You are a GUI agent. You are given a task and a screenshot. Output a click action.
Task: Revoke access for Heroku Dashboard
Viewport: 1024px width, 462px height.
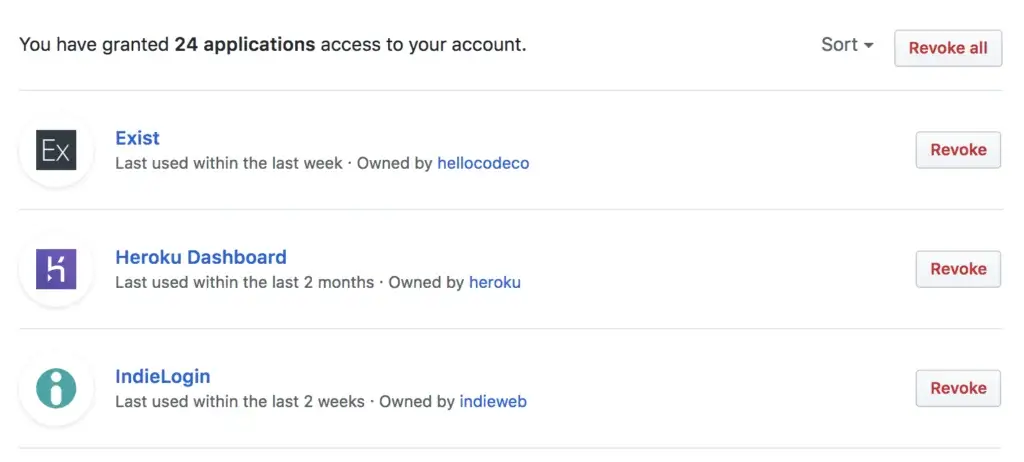pos(958,269)
